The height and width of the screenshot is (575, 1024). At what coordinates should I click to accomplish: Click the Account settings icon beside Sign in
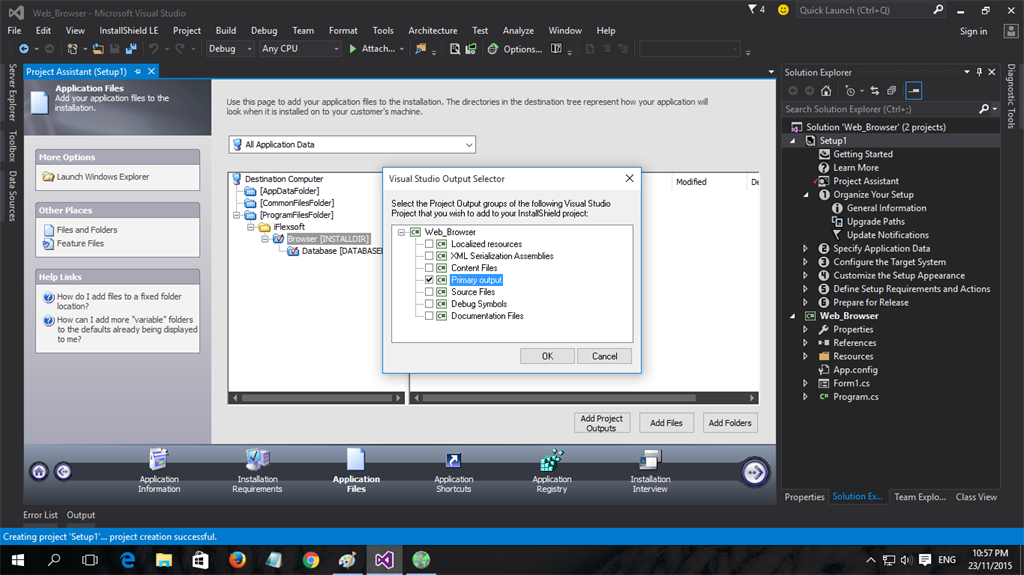coord(1010,31)
